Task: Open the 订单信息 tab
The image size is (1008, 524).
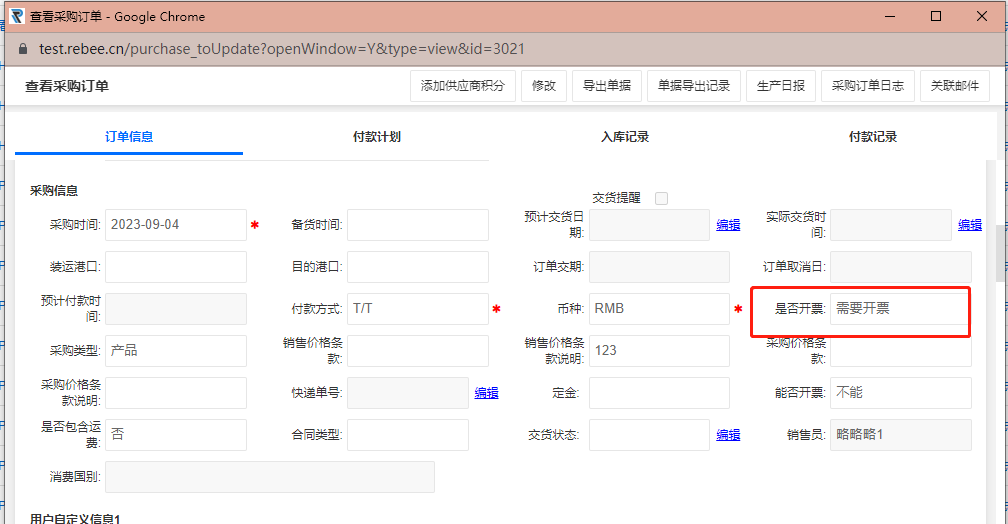Action: [129, 136]
